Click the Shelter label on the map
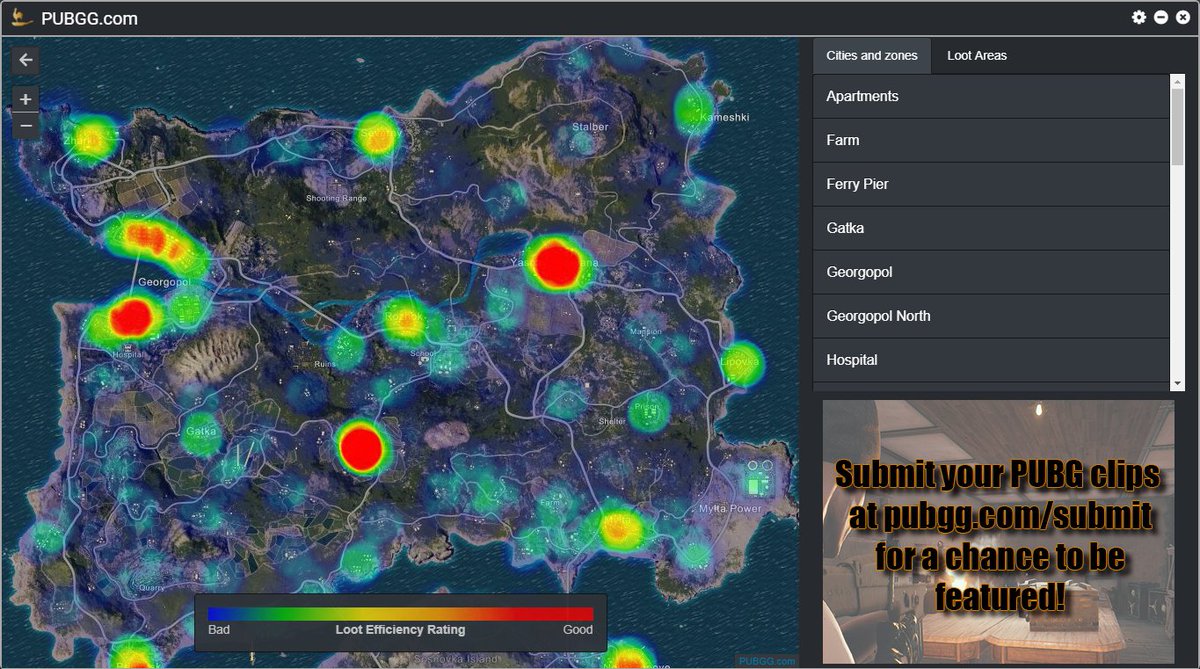1200x669 pixels. pos(613,421)
